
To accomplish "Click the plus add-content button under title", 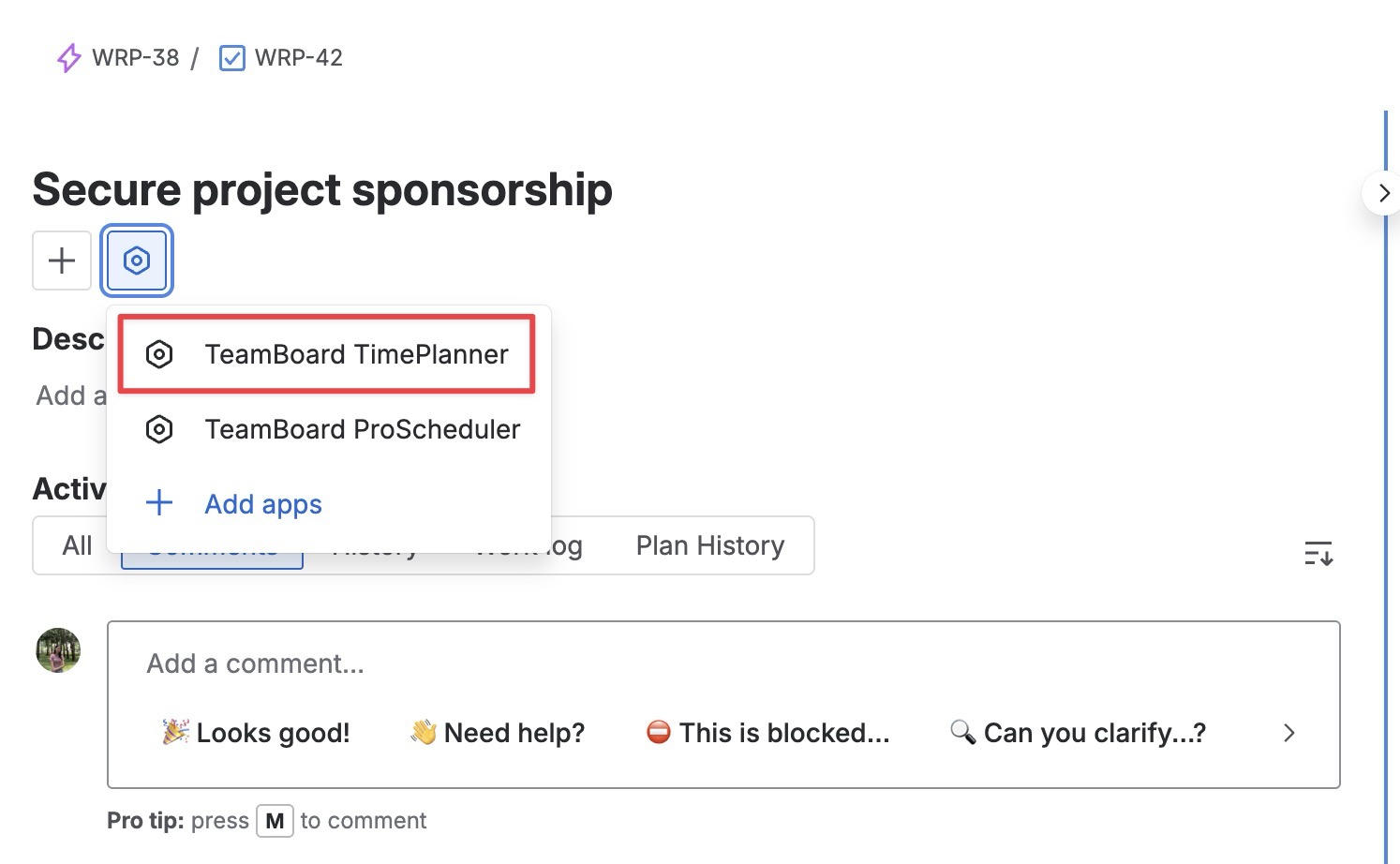I will point(62,261).
